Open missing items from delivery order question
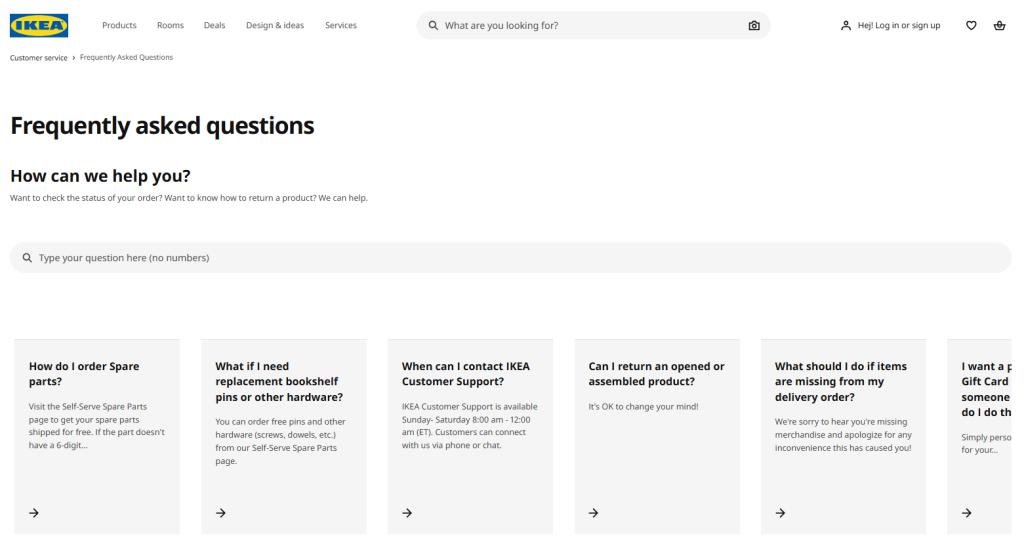1024x544 pixels. pyautogui.click(x=840, y=381)
